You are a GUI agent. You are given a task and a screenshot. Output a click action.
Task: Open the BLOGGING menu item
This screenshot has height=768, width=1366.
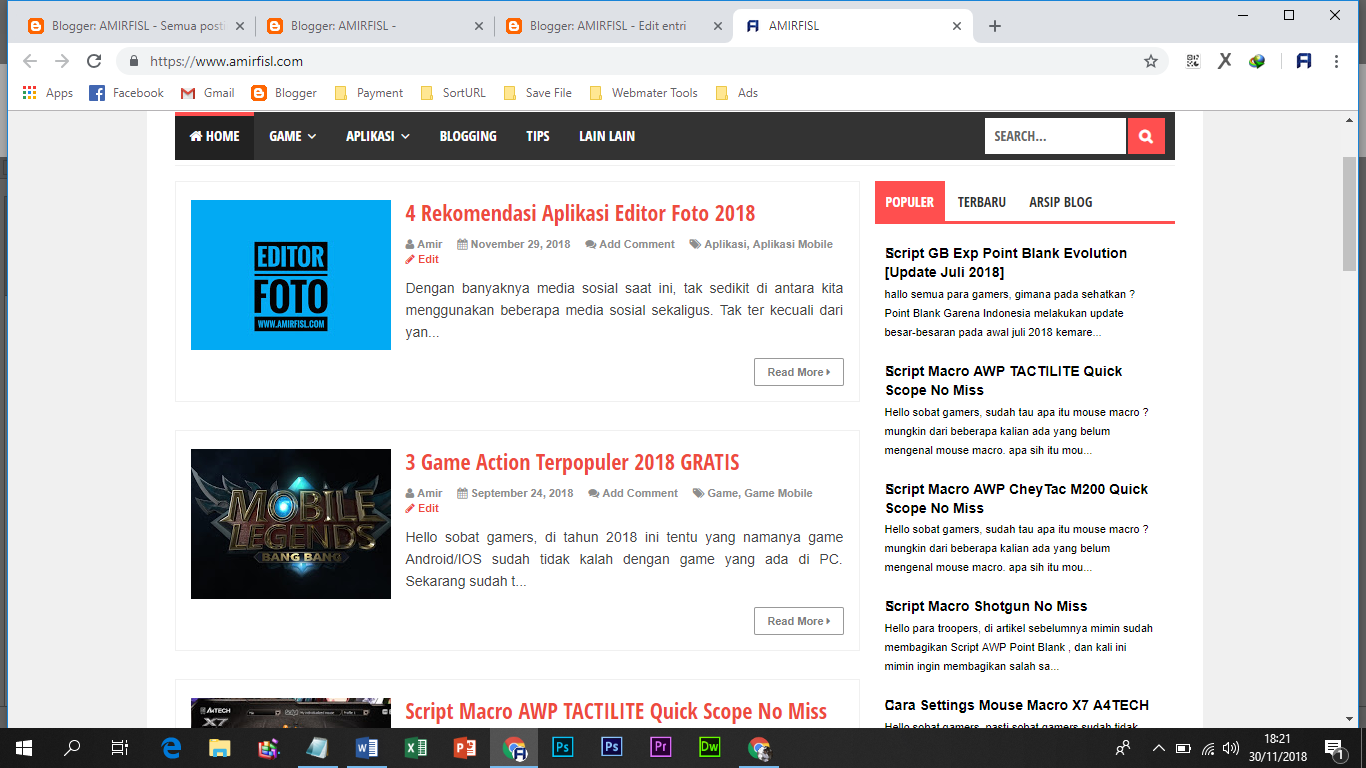coord(468,136)
